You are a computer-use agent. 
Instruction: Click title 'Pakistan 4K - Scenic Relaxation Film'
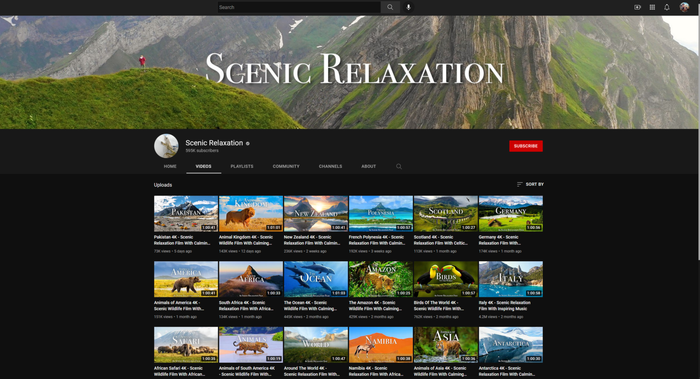[x=182, y=240]
